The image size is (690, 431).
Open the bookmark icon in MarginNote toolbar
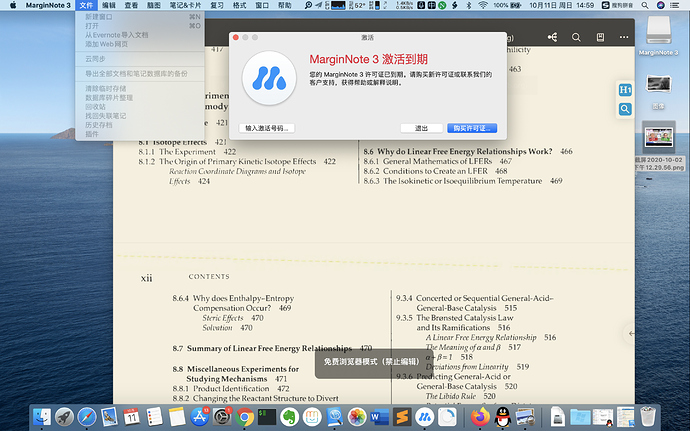point(600,37)
